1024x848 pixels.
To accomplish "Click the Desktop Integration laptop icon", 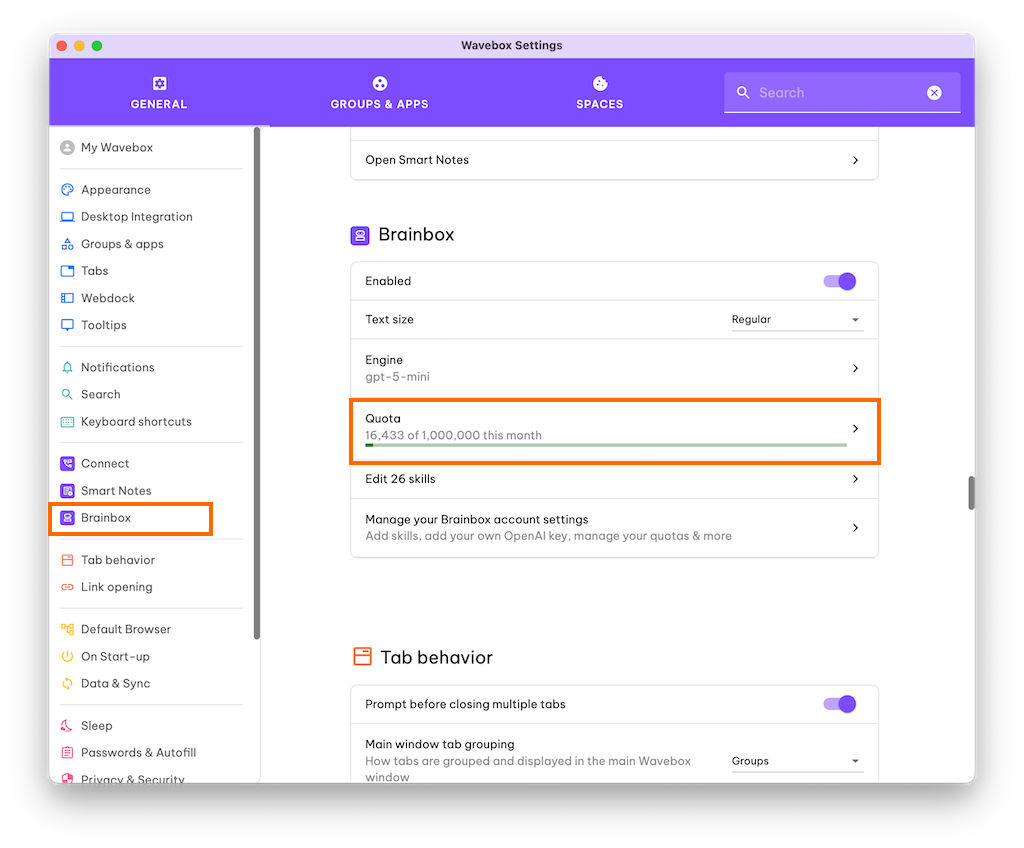I will (67, 217).
